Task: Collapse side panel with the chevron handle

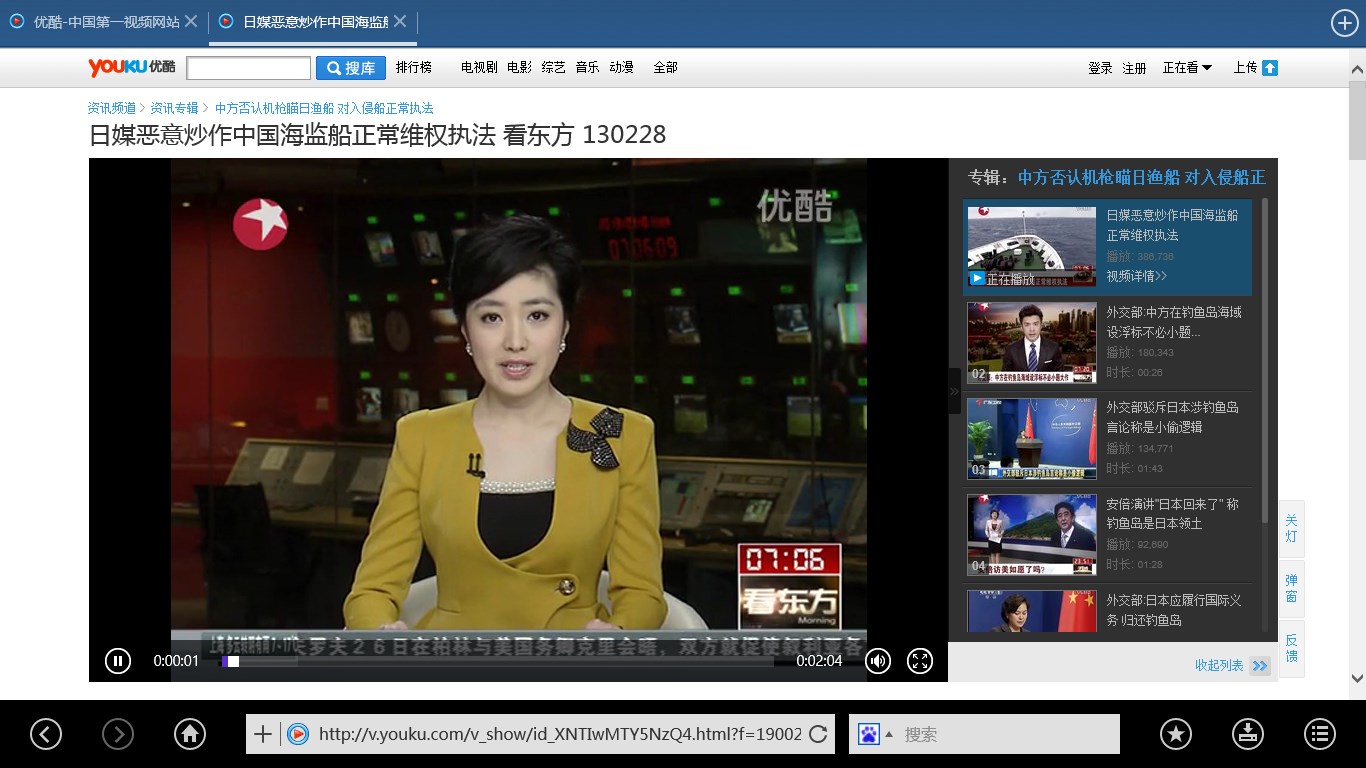Action: (954, 391)
